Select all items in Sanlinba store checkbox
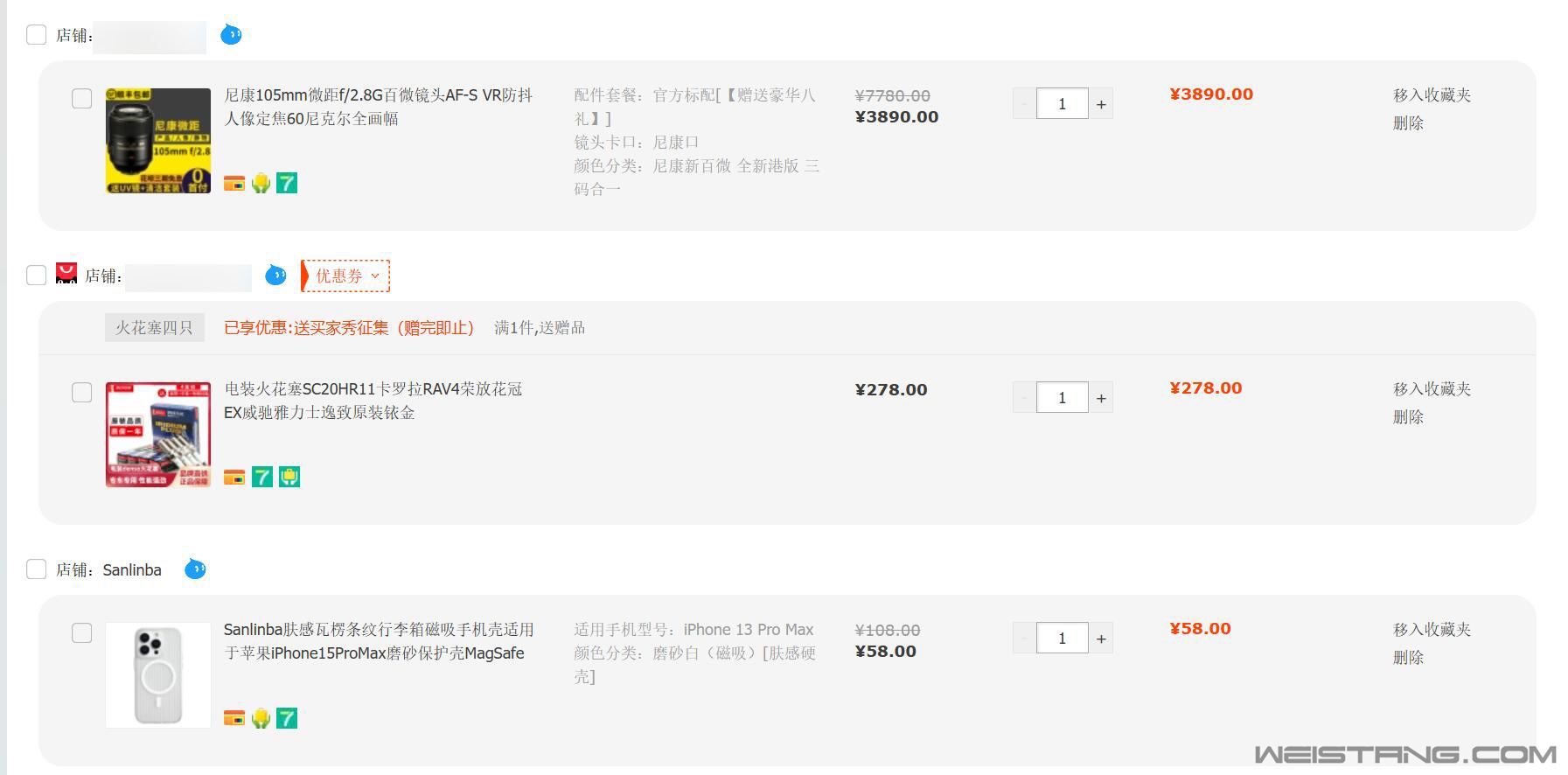 point(36,569)
